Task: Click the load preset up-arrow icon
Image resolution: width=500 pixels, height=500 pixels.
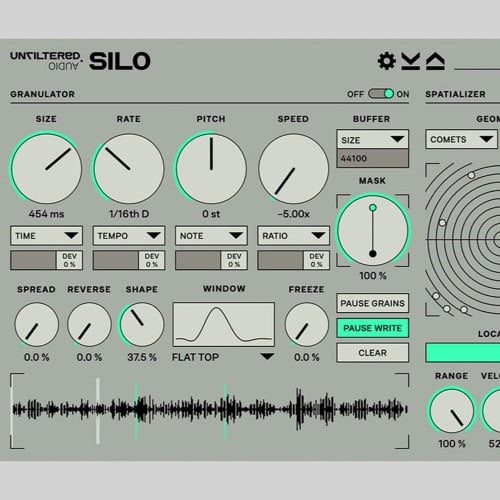Action: [x=435, y=61]
